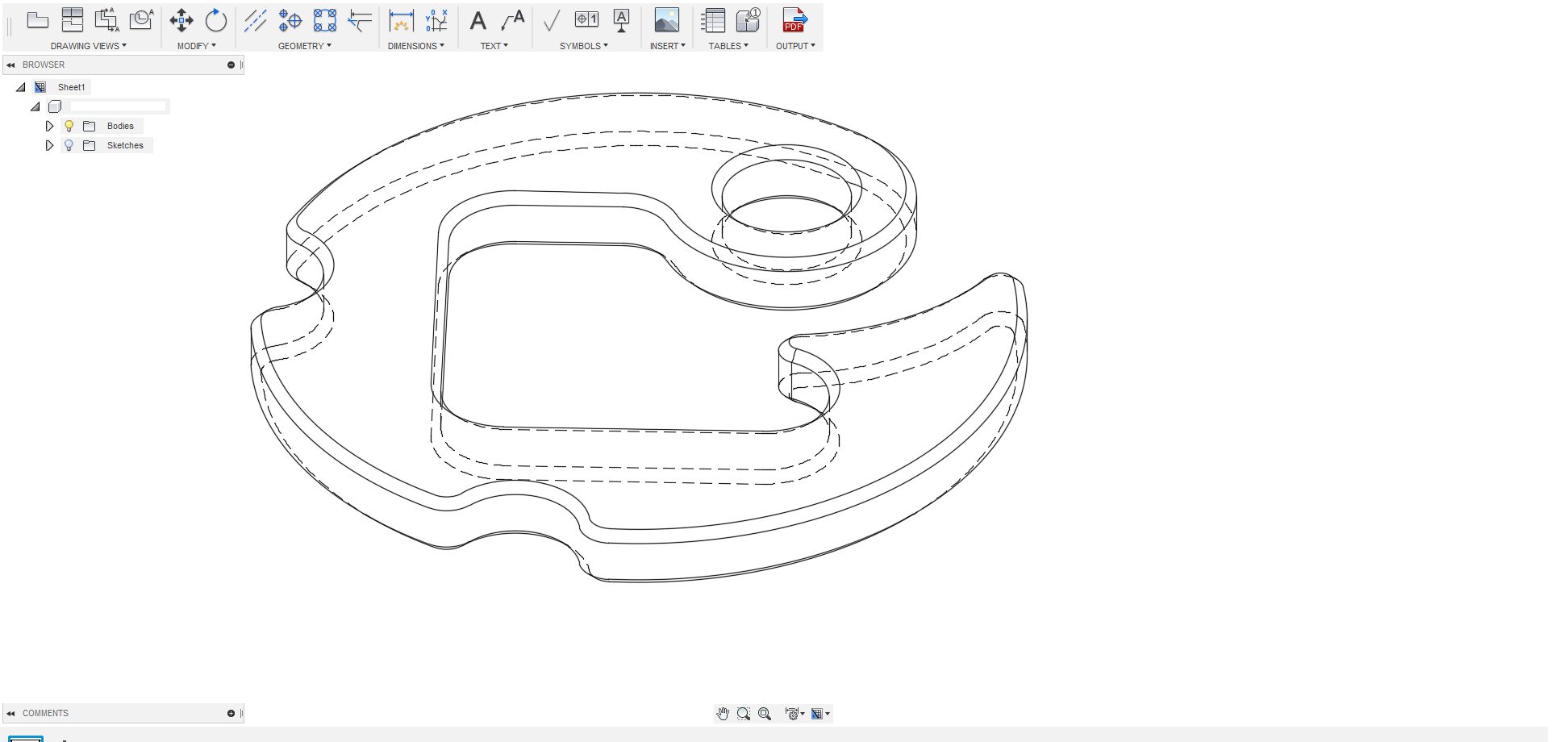Collapse the component node under Sheet1
This screenshot has width=1568, height=742.
tap(35, 106)
